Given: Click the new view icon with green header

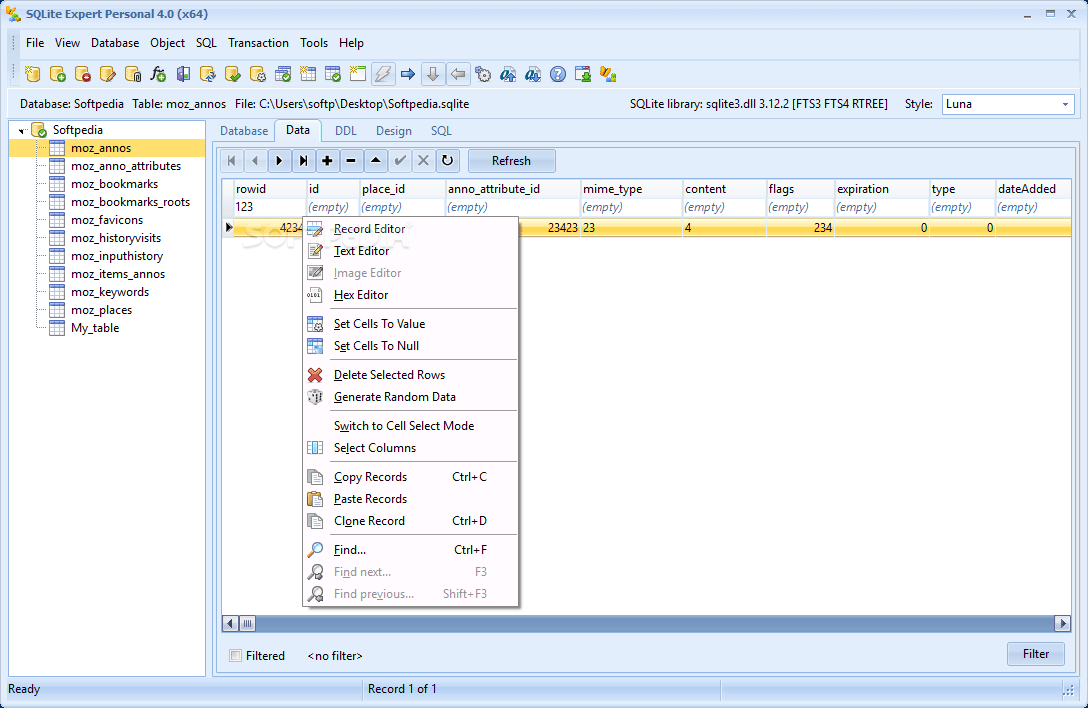Looking at the screenshot, I should [357, 74].
